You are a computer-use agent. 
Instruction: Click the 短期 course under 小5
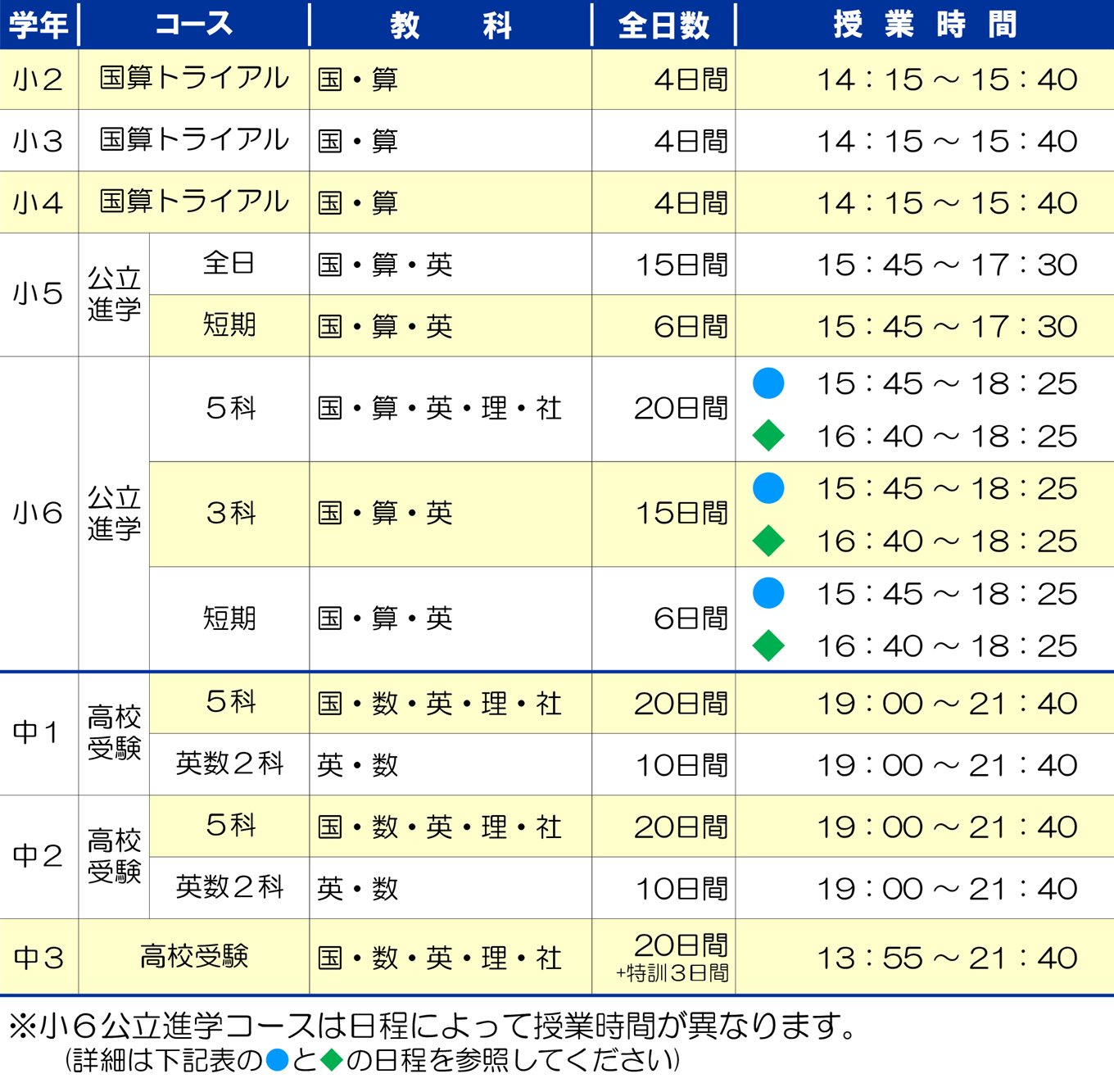pyautogui.click(x=229, y=325)
